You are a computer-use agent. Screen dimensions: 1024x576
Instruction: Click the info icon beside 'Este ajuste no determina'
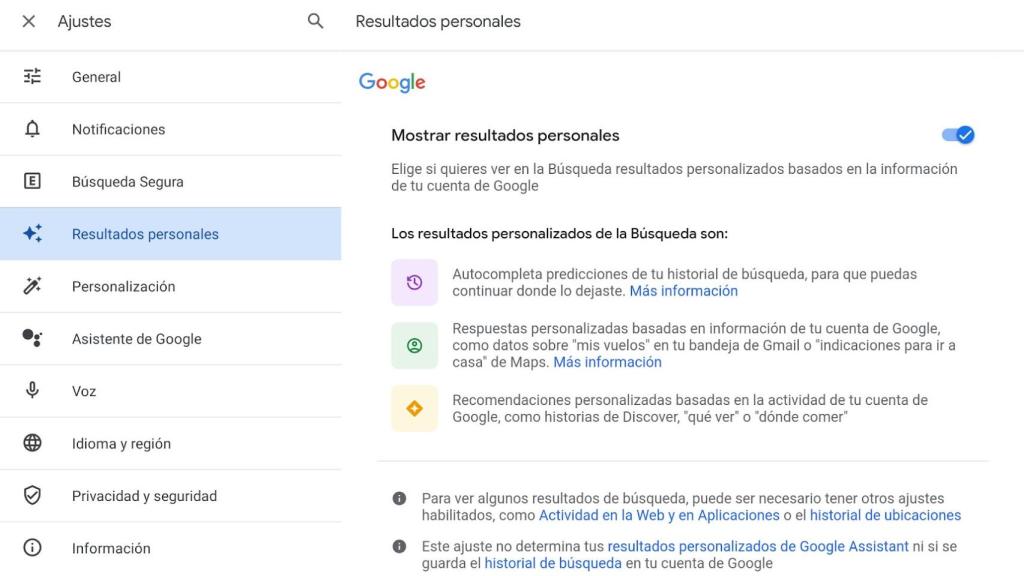399,546
